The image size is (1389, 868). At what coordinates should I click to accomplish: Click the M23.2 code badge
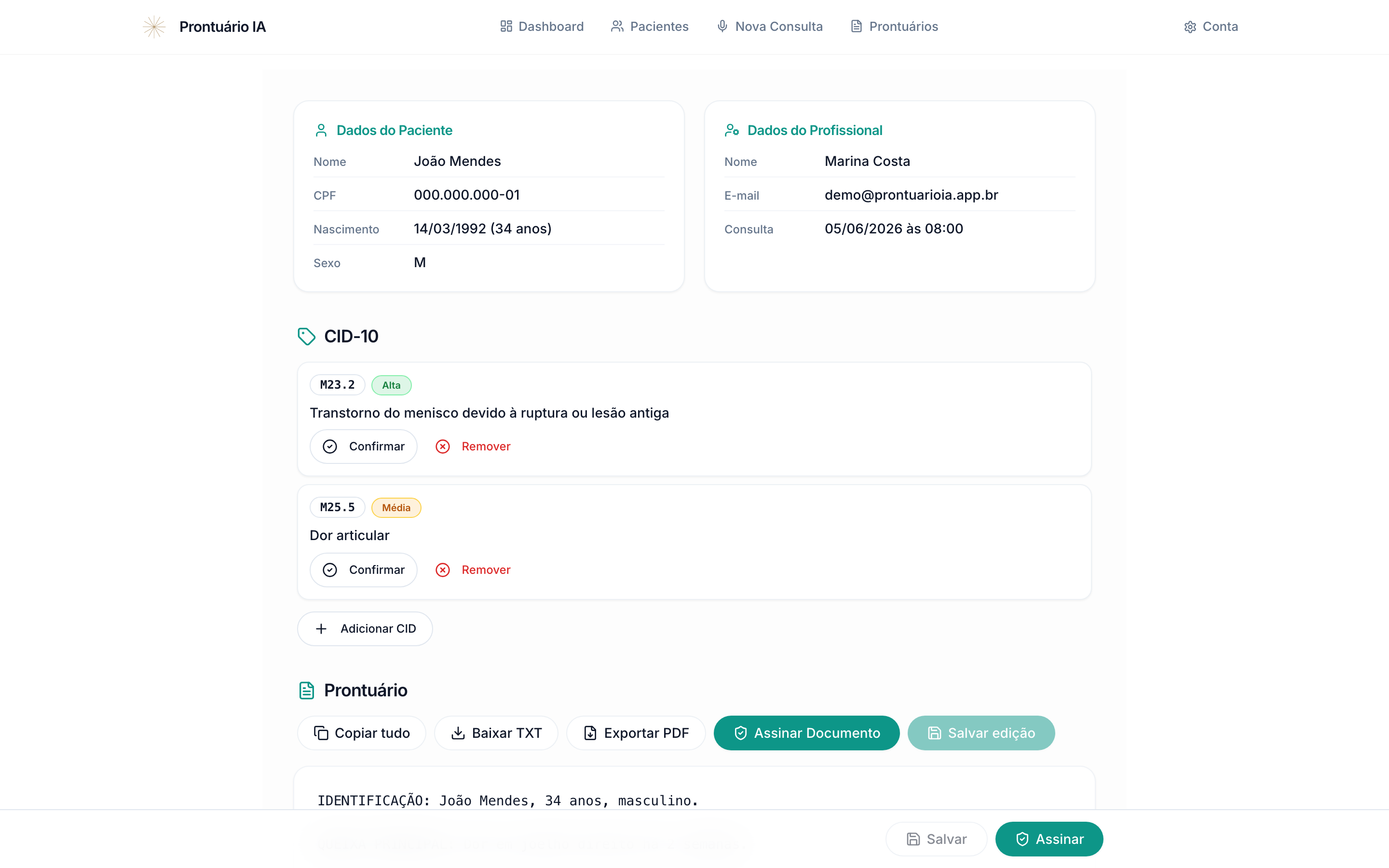click(338, 385)
